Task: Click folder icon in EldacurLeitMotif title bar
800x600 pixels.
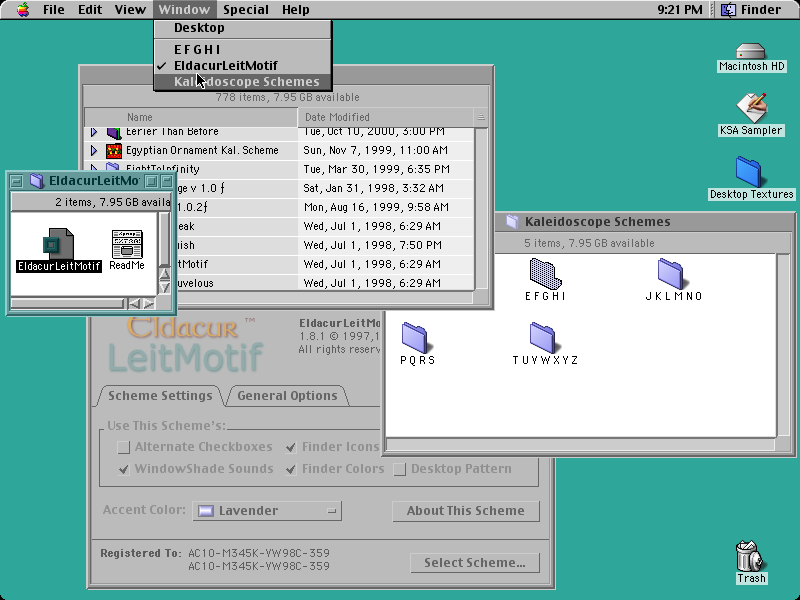Action: point(37,181)
